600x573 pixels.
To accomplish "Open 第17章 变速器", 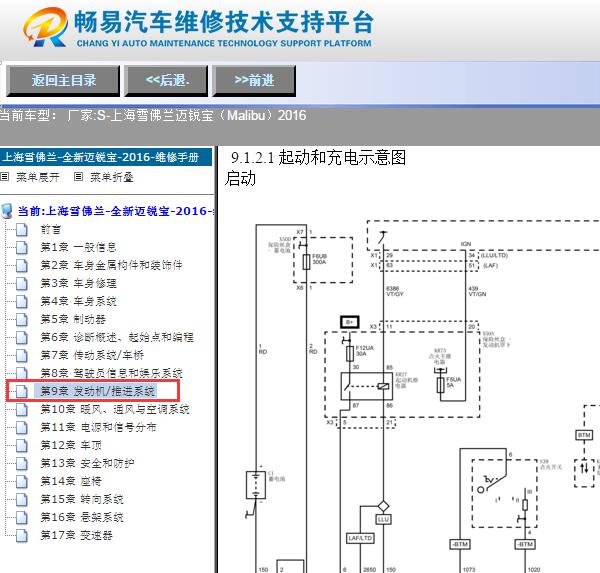I will click(77, 535).
